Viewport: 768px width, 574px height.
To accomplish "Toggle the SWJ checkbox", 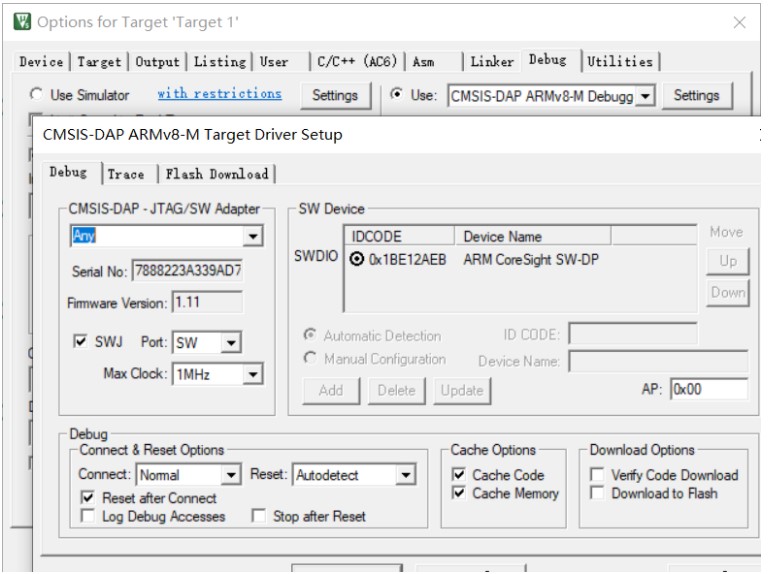I will [80, 341].
